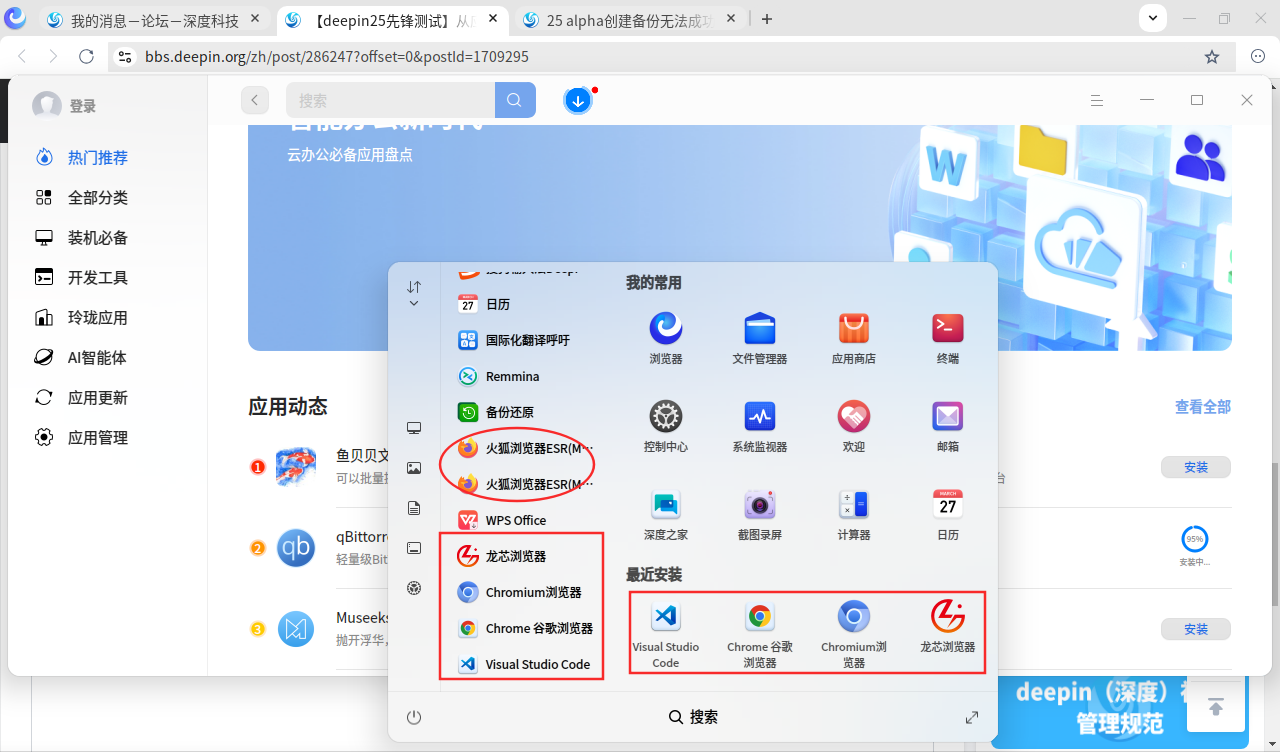Click the 95% install progress indicator
Screen dimensions: 1280x752
point(1195,539)
